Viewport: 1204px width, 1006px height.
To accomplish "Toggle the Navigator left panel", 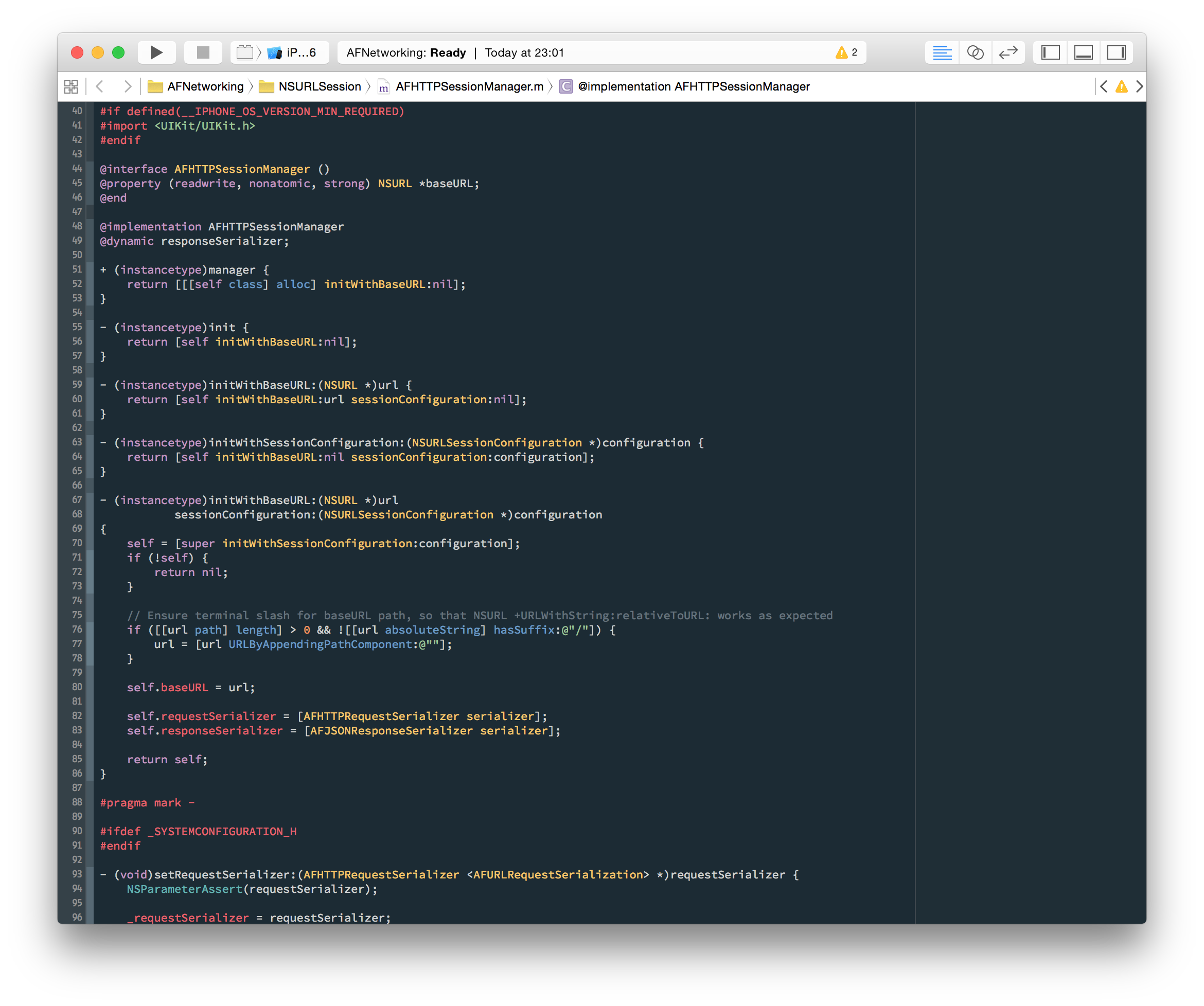I will 1050,53.
